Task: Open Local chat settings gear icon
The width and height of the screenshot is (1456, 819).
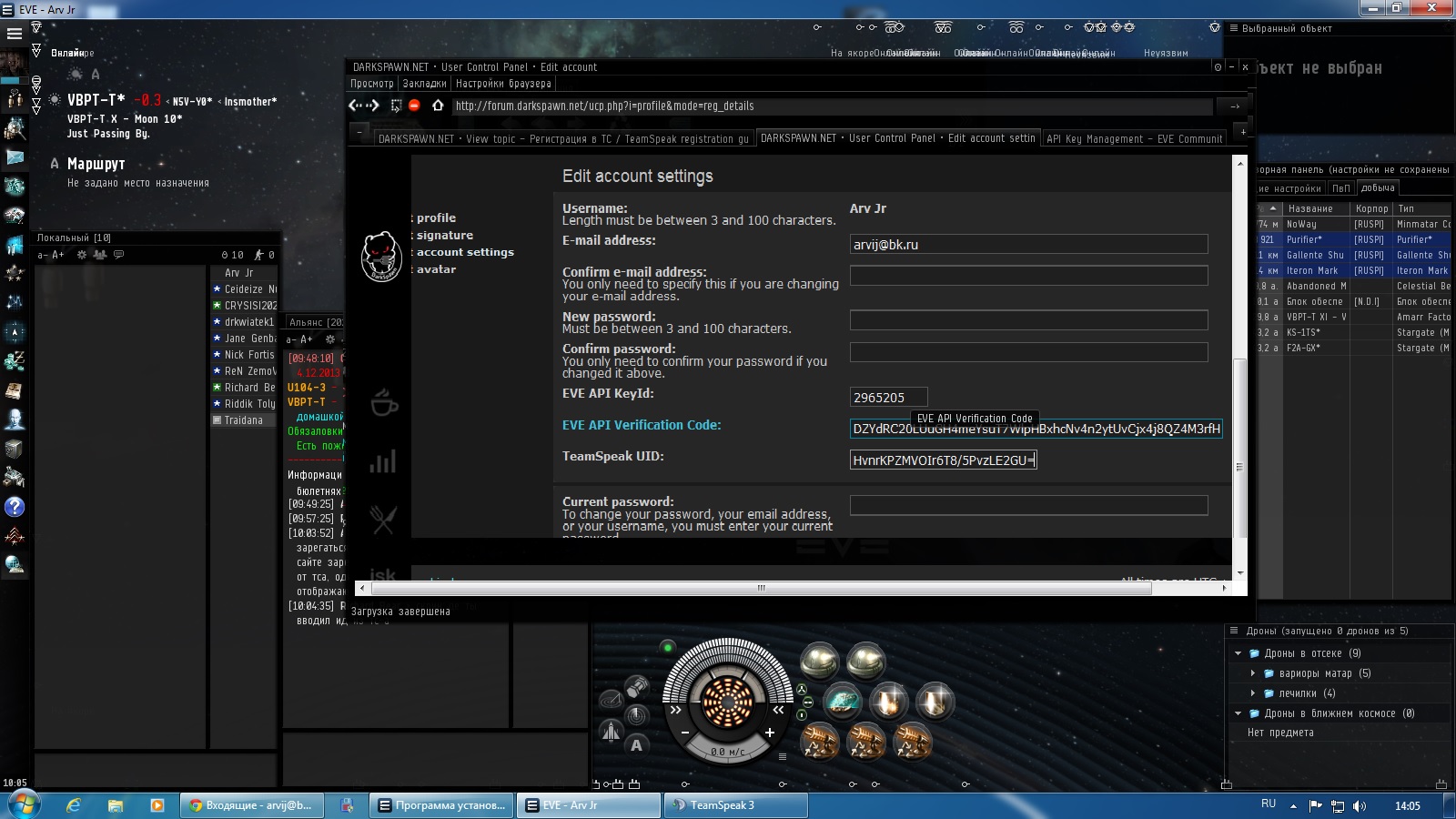Action: click(82, 255)
